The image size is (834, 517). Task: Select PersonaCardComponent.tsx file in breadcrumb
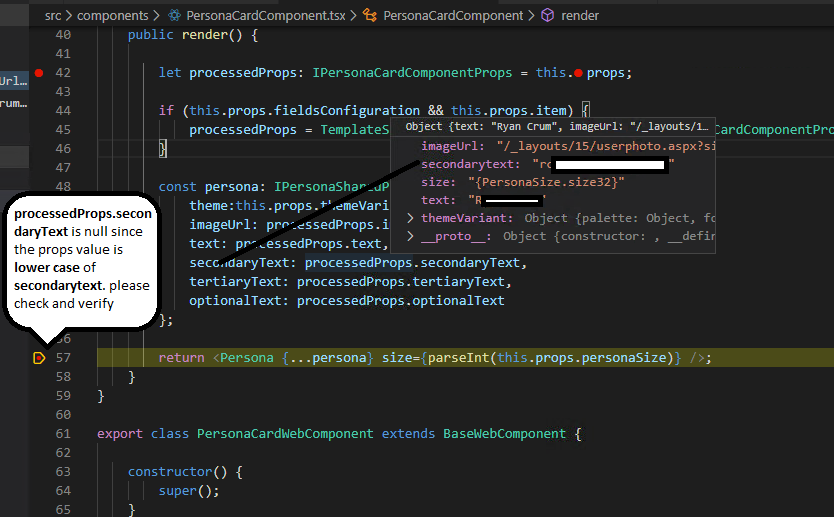[x=266, y=16]
